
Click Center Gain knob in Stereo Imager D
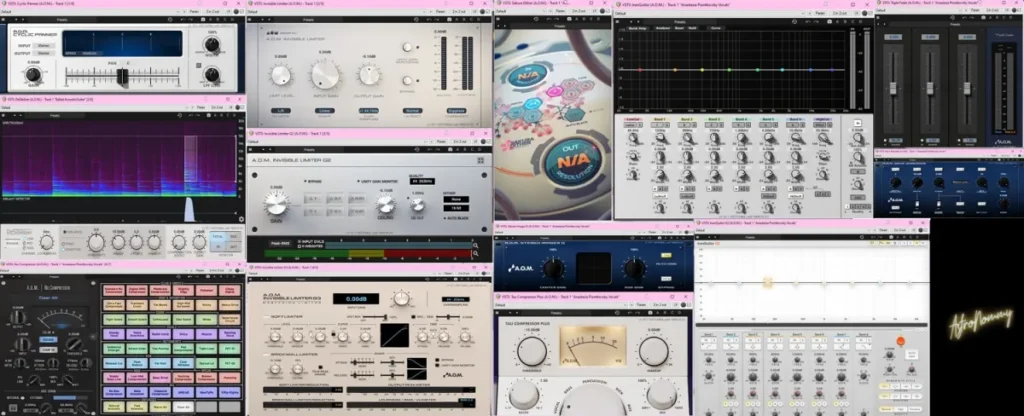[552, 268]
